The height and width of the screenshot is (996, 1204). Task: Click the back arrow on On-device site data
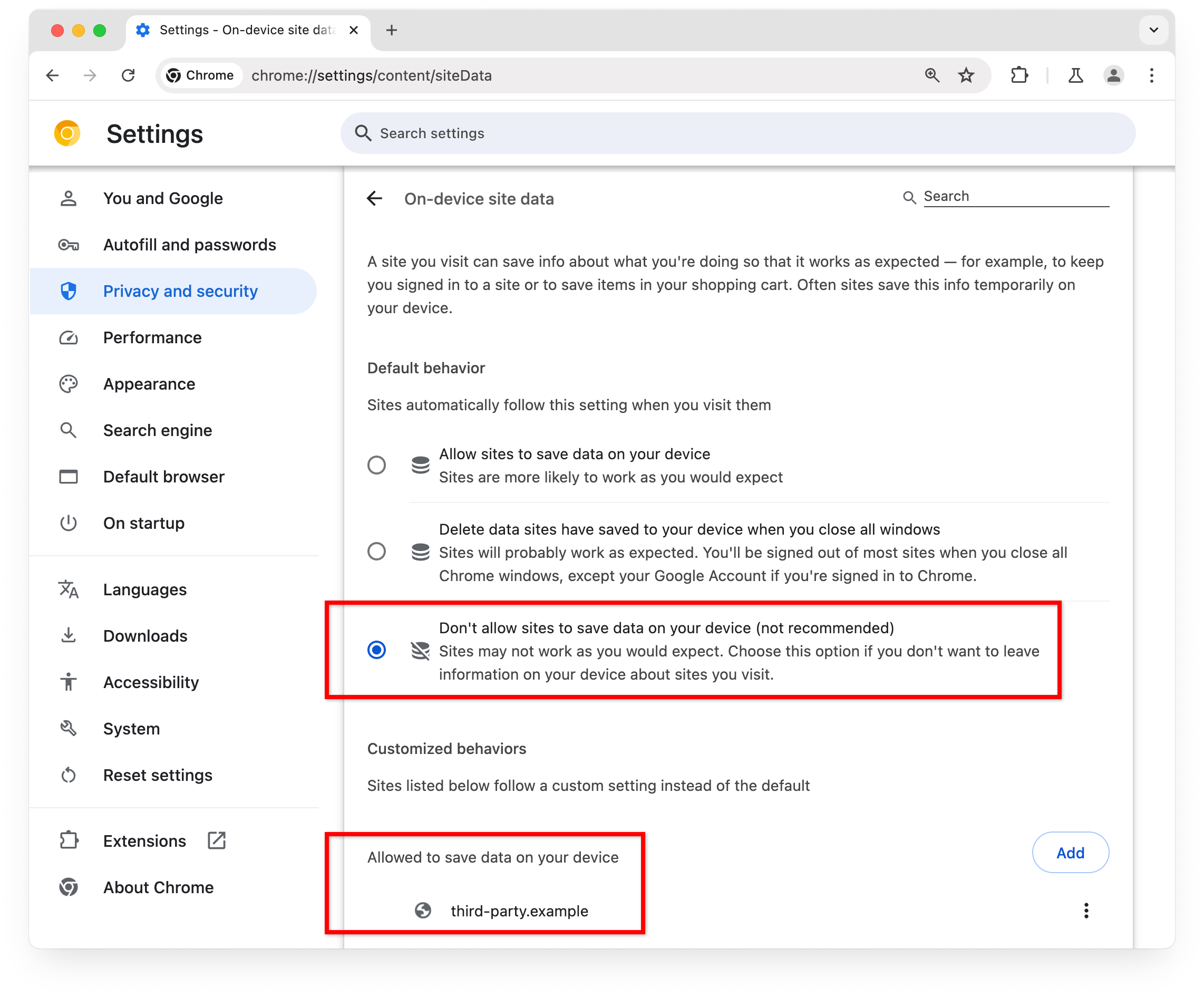tap(376, 198)
